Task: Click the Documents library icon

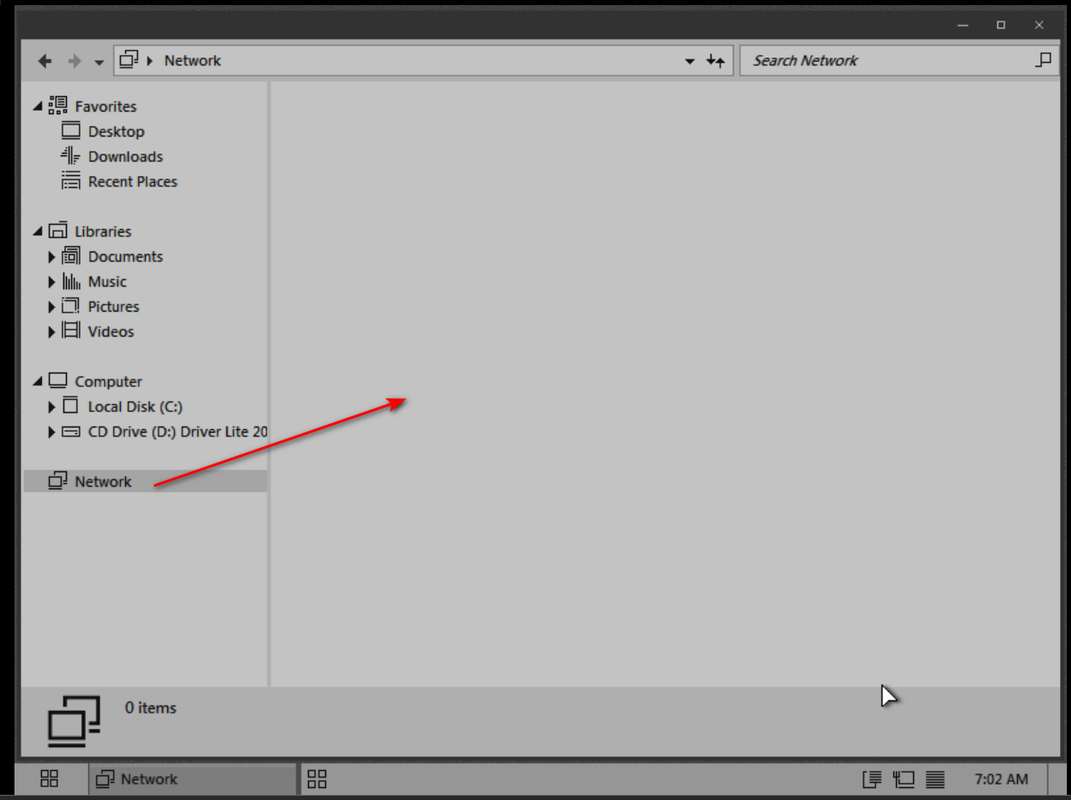Action: coord(70,256)
